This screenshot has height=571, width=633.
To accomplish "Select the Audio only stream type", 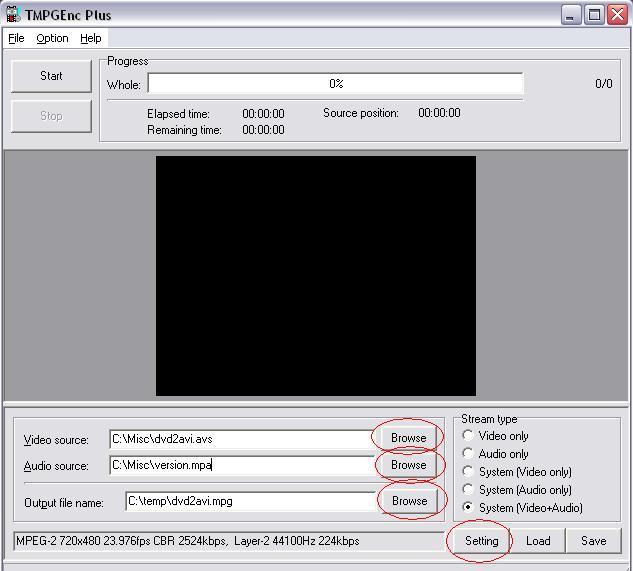I will click(x=496, y=454).
